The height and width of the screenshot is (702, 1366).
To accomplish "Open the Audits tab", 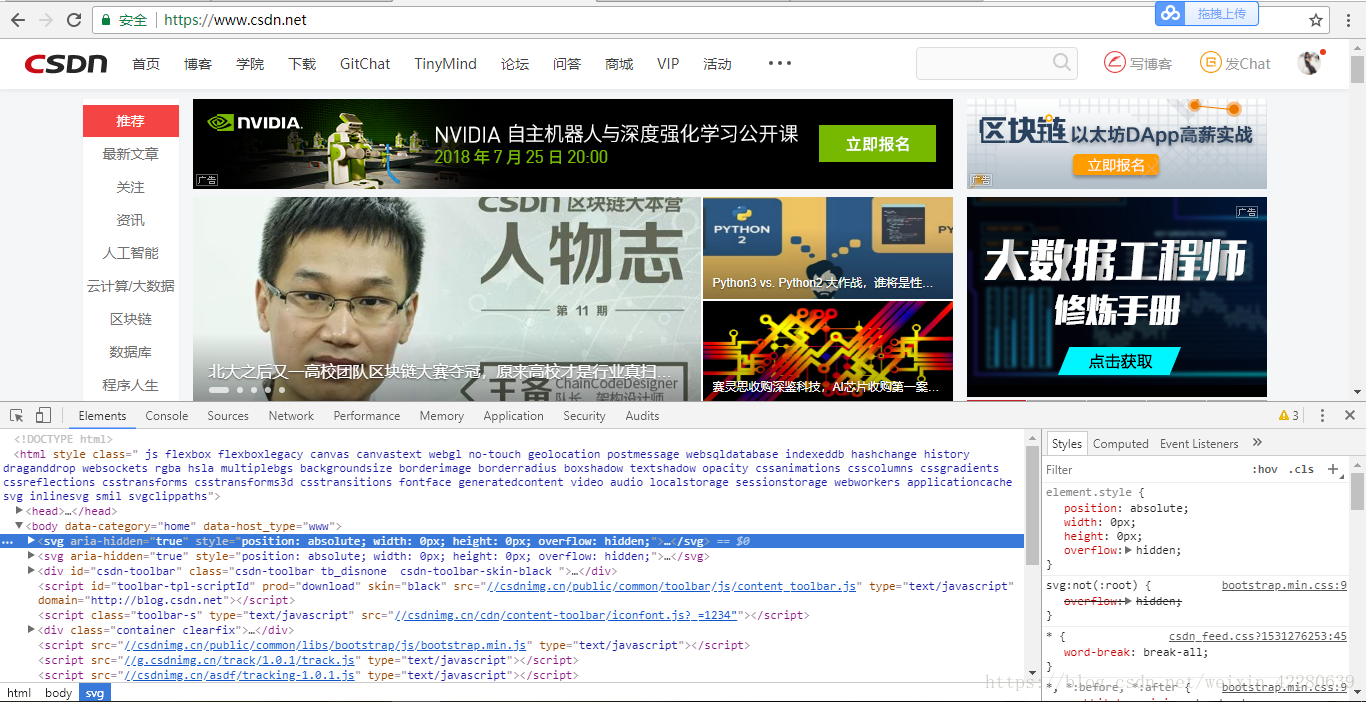I will pyautogui.click(x=642, y=416).
